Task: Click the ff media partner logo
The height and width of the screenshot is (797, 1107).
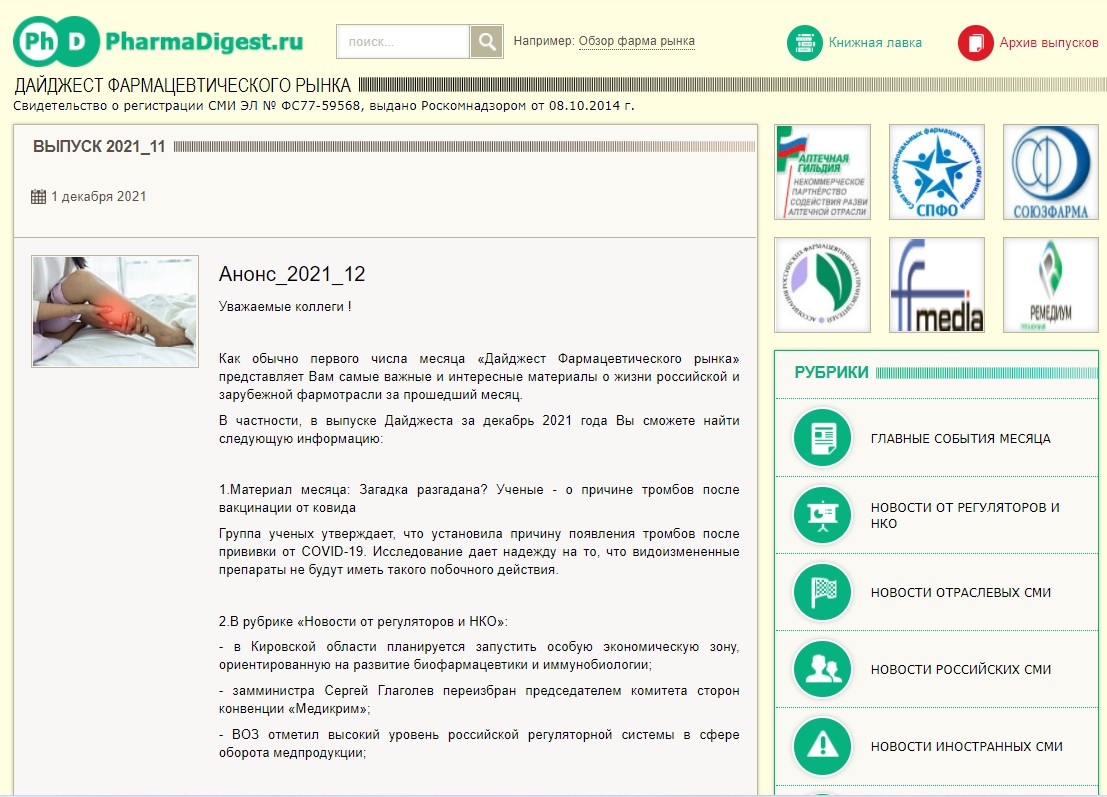Action: (937, 285)
